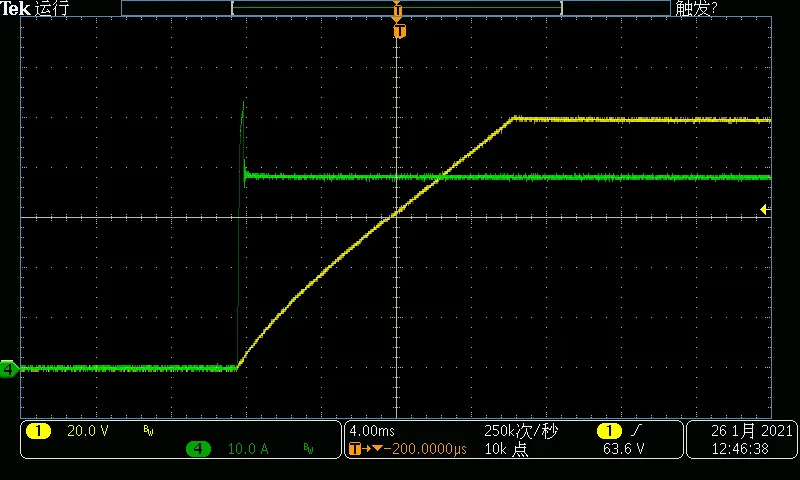
Task: Click the channel 1 bandwidth limit Bw icon
Action: click(148, 431)
